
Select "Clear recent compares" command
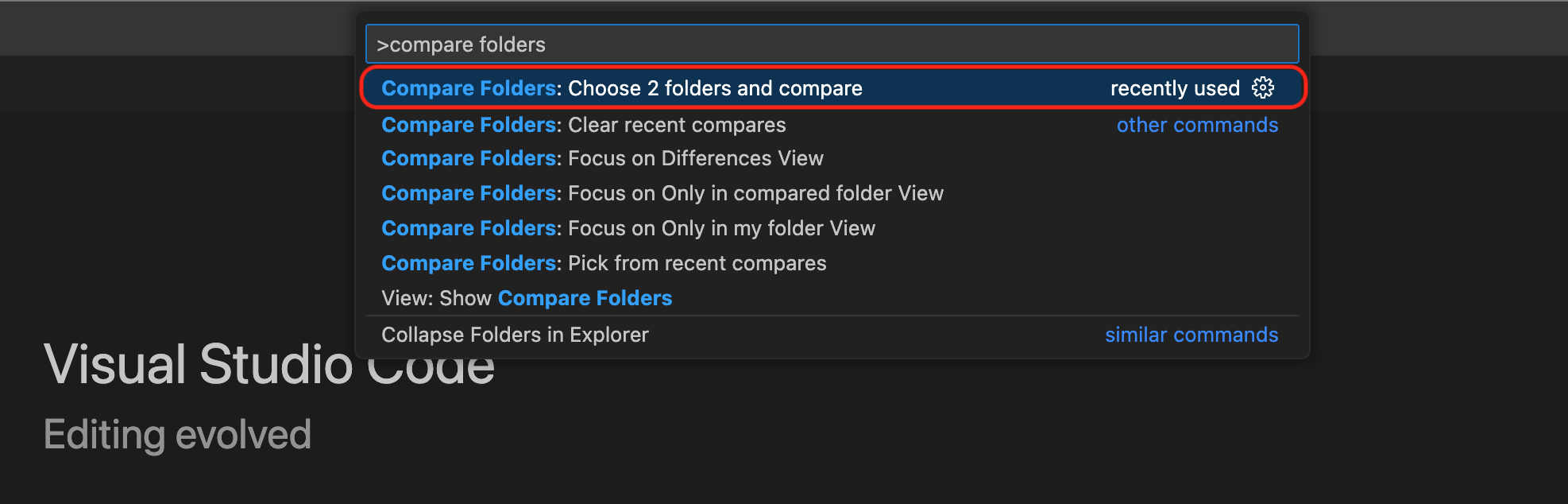click(675, 125)
